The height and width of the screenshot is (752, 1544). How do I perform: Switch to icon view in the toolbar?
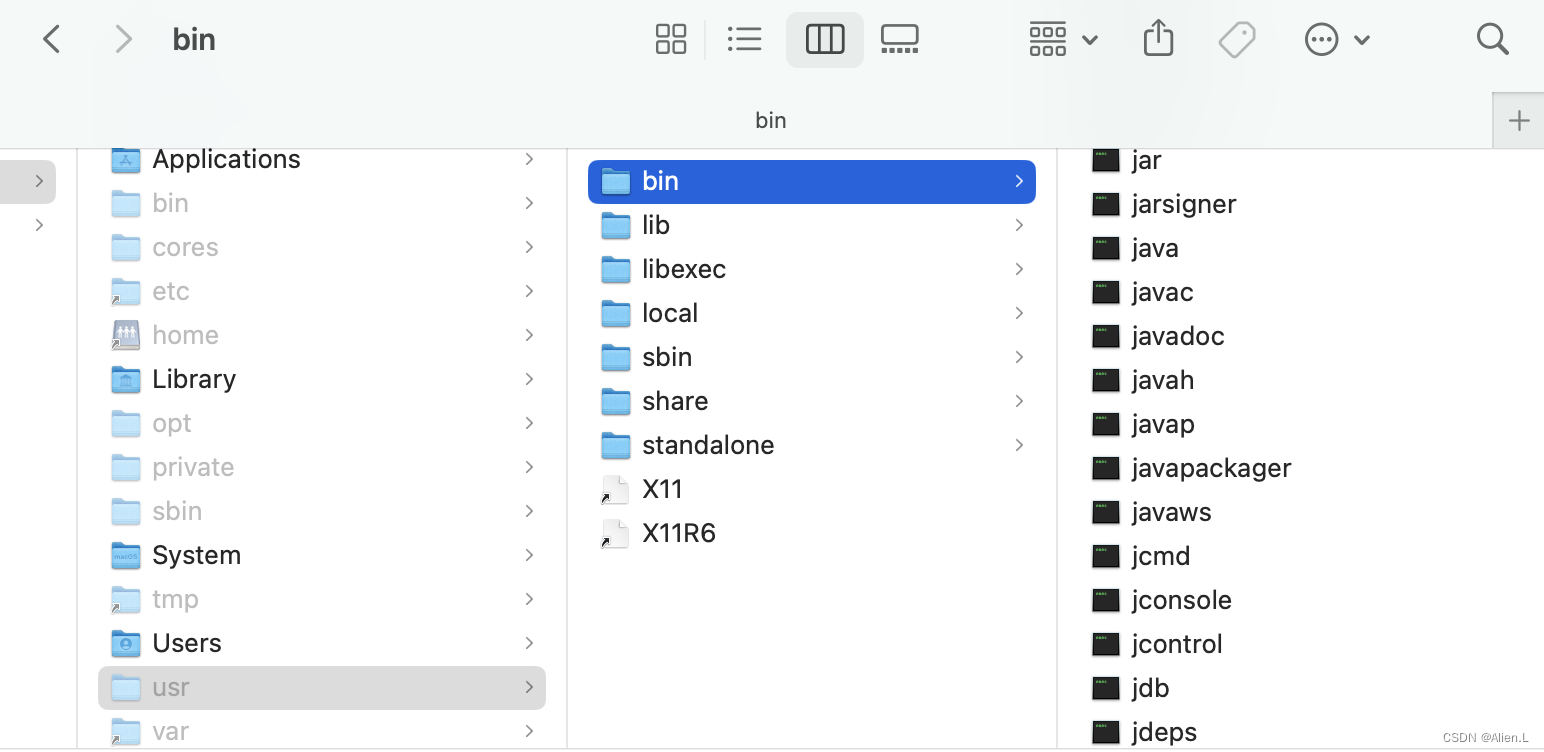pos(671,39)
